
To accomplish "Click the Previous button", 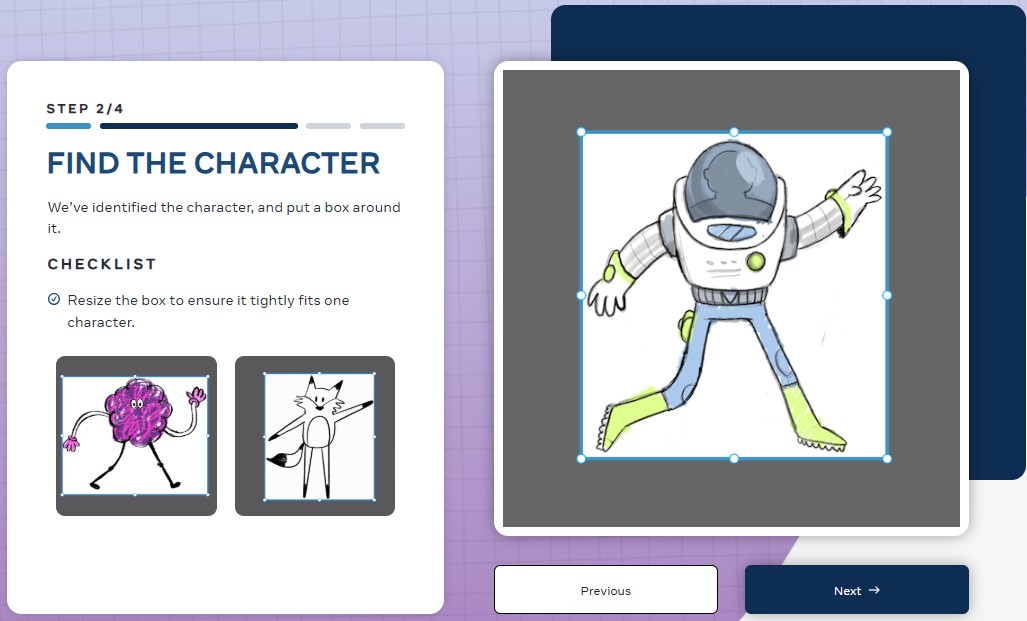I will (606, 590).
